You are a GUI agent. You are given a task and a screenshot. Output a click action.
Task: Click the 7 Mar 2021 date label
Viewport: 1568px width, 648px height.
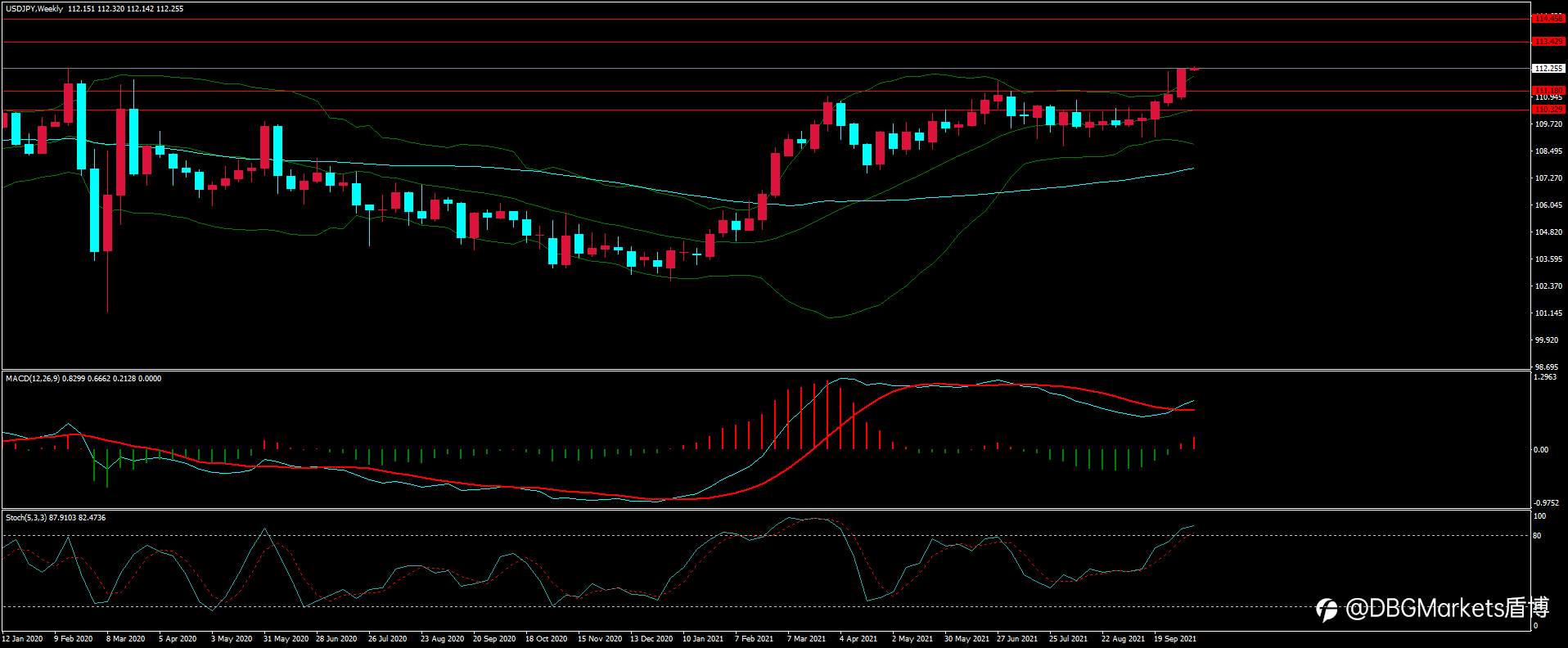pyautogui.click(x=807, y=639)
